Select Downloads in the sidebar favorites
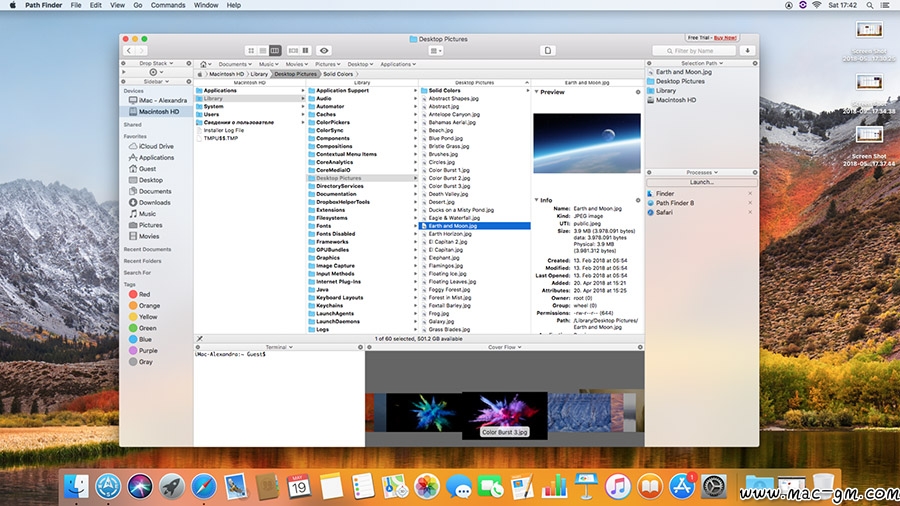Image resolution: width=900 pixels, height=506 pixels. pos(154,203)
